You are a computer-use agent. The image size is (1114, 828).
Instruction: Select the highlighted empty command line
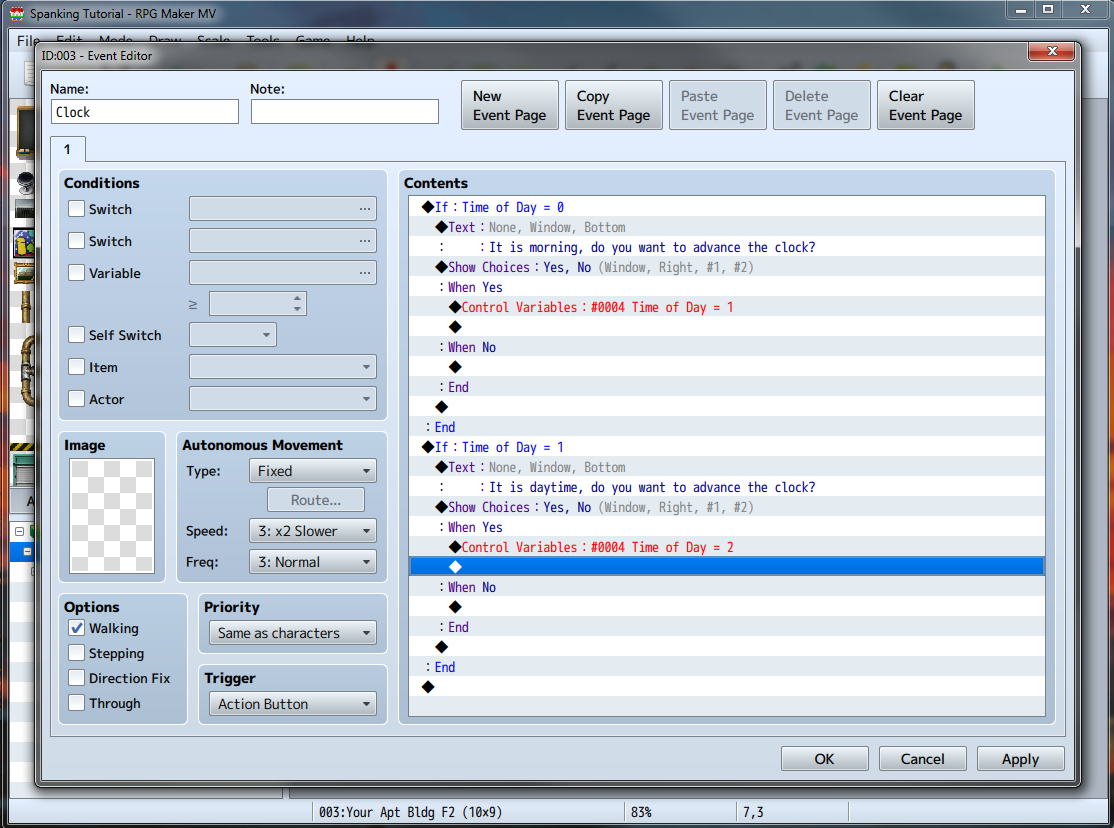point(727,566)
